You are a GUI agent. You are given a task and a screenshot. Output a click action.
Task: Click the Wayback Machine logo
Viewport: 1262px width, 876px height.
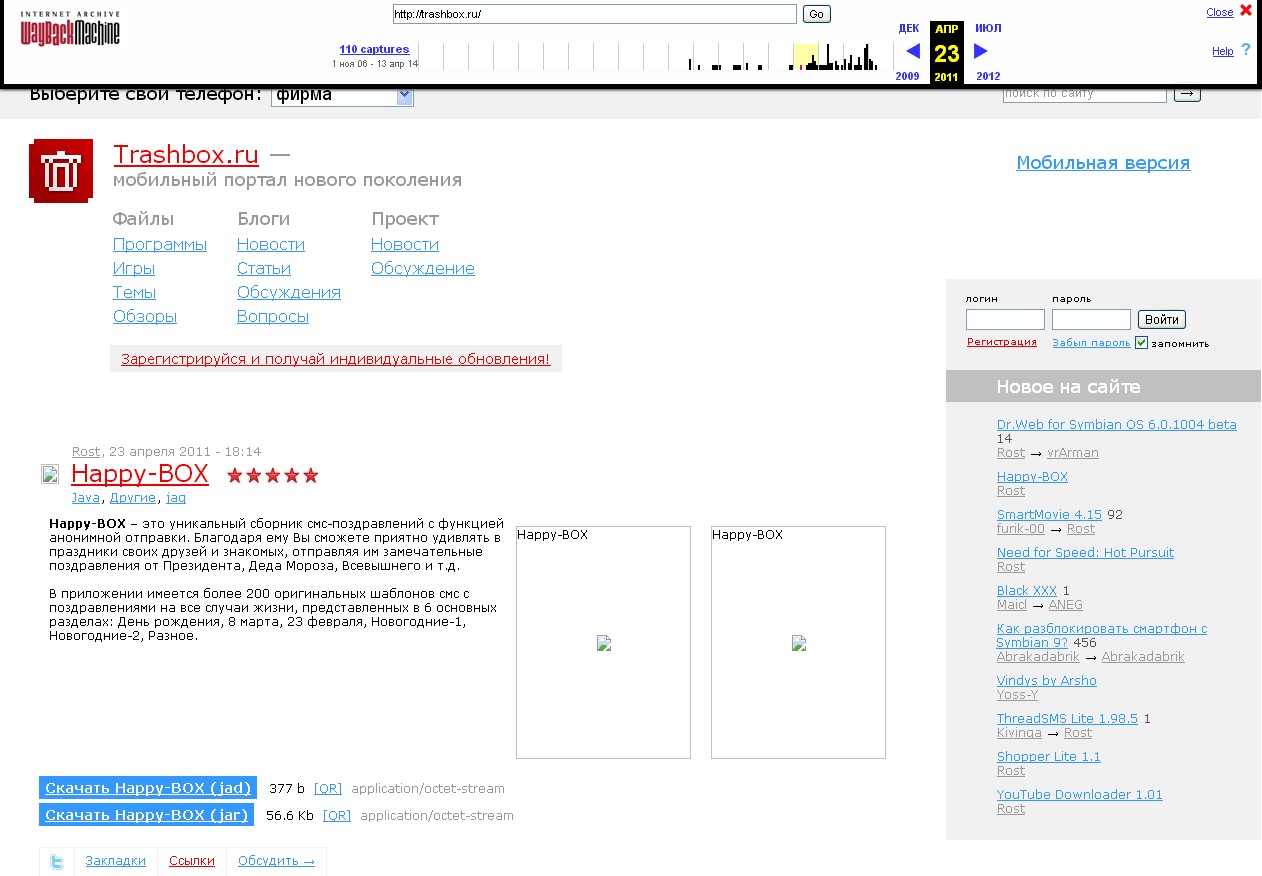tap(70, 29)
